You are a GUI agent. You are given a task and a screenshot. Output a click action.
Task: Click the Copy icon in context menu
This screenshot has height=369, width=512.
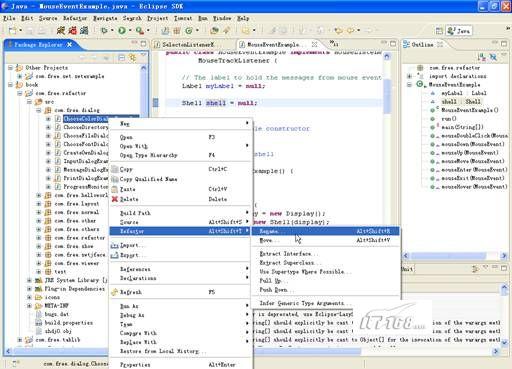(x=115, y=169)
